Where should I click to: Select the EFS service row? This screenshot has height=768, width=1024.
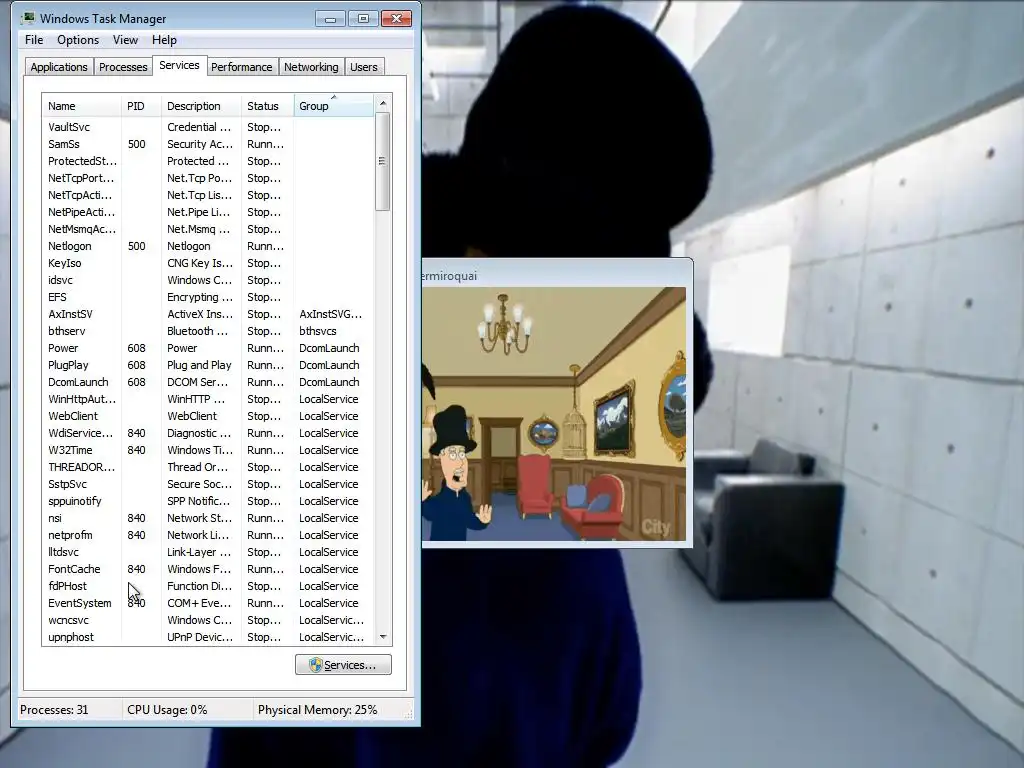point(208,296)
